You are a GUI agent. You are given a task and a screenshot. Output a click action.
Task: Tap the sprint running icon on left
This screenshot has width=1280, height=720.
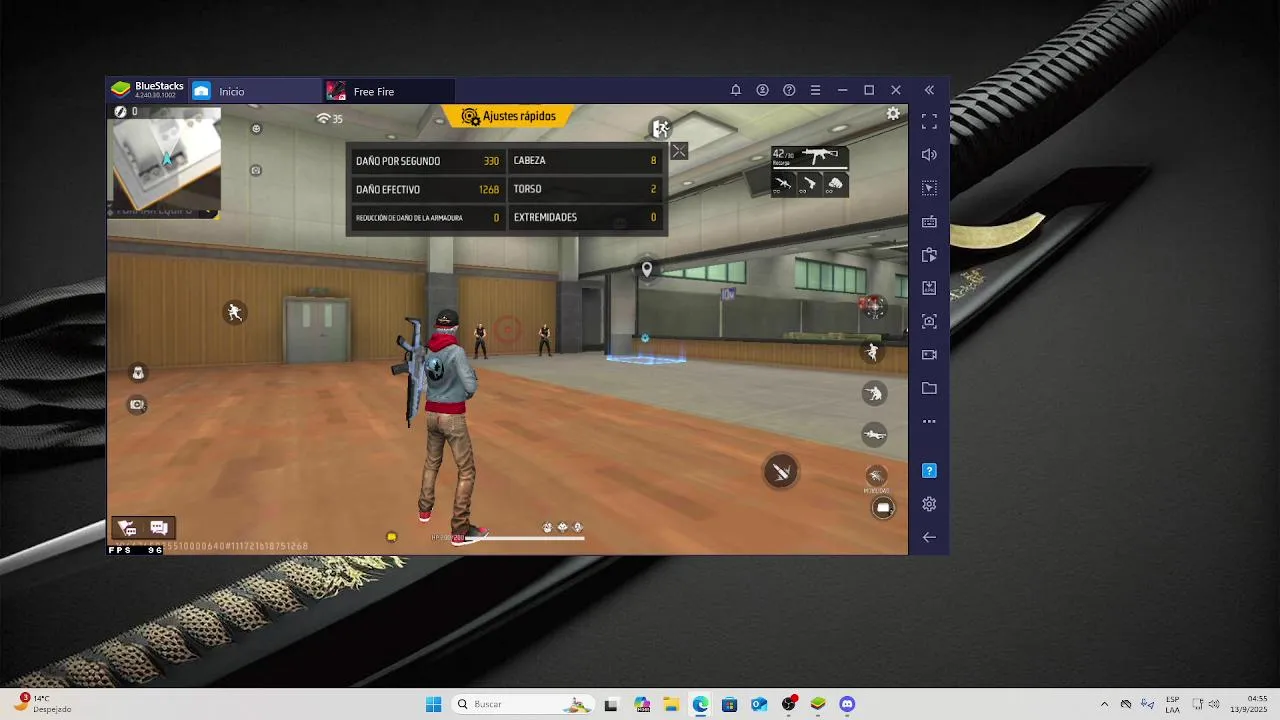point(234,312)
